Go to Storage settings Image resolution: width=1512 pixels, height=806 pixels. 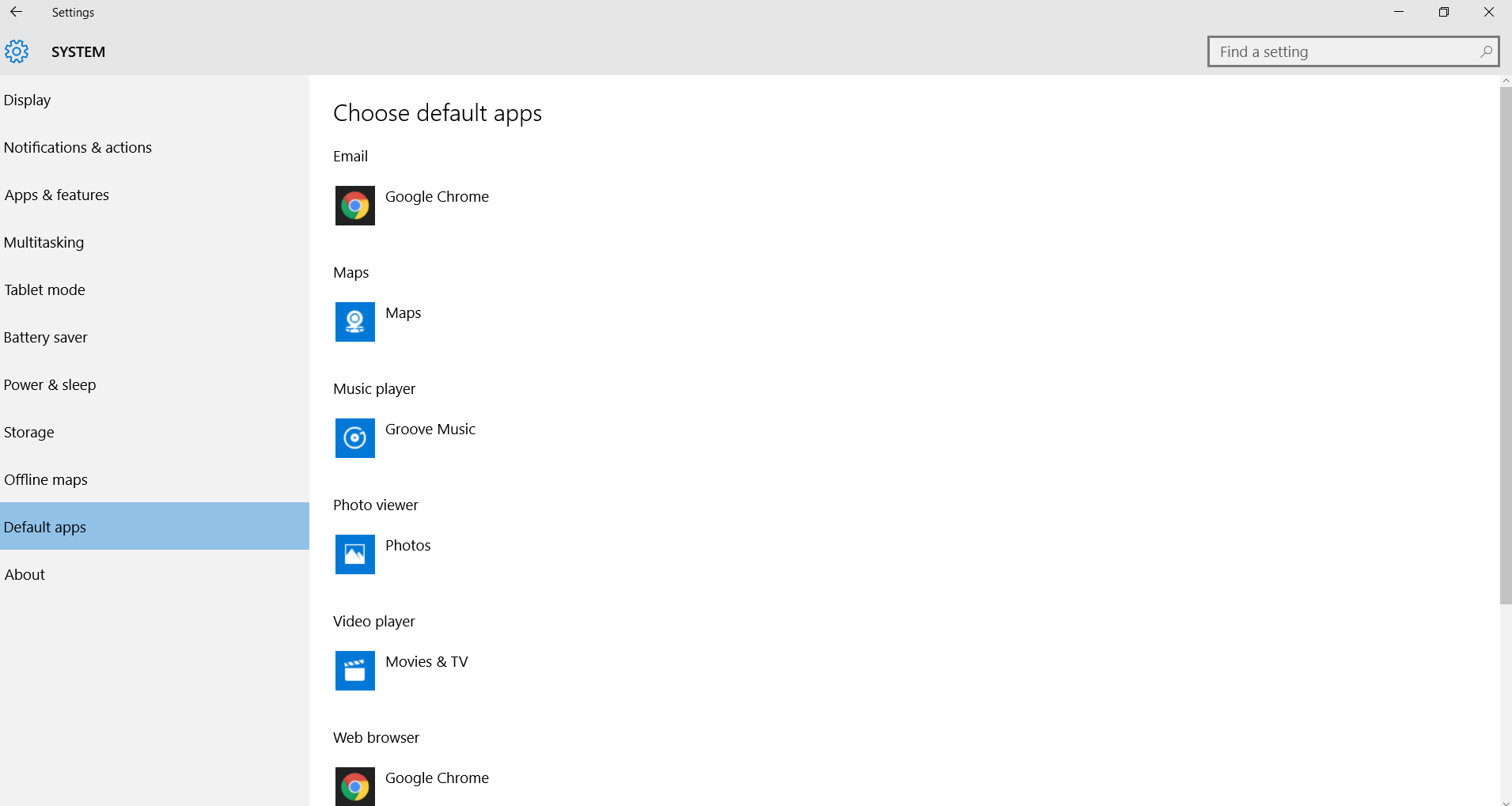tap(154, 432)
